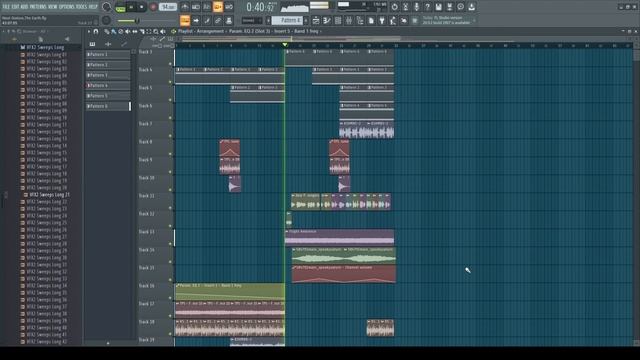Show audio clips tab in picker panel
The image size is (640, 360).
108,44
